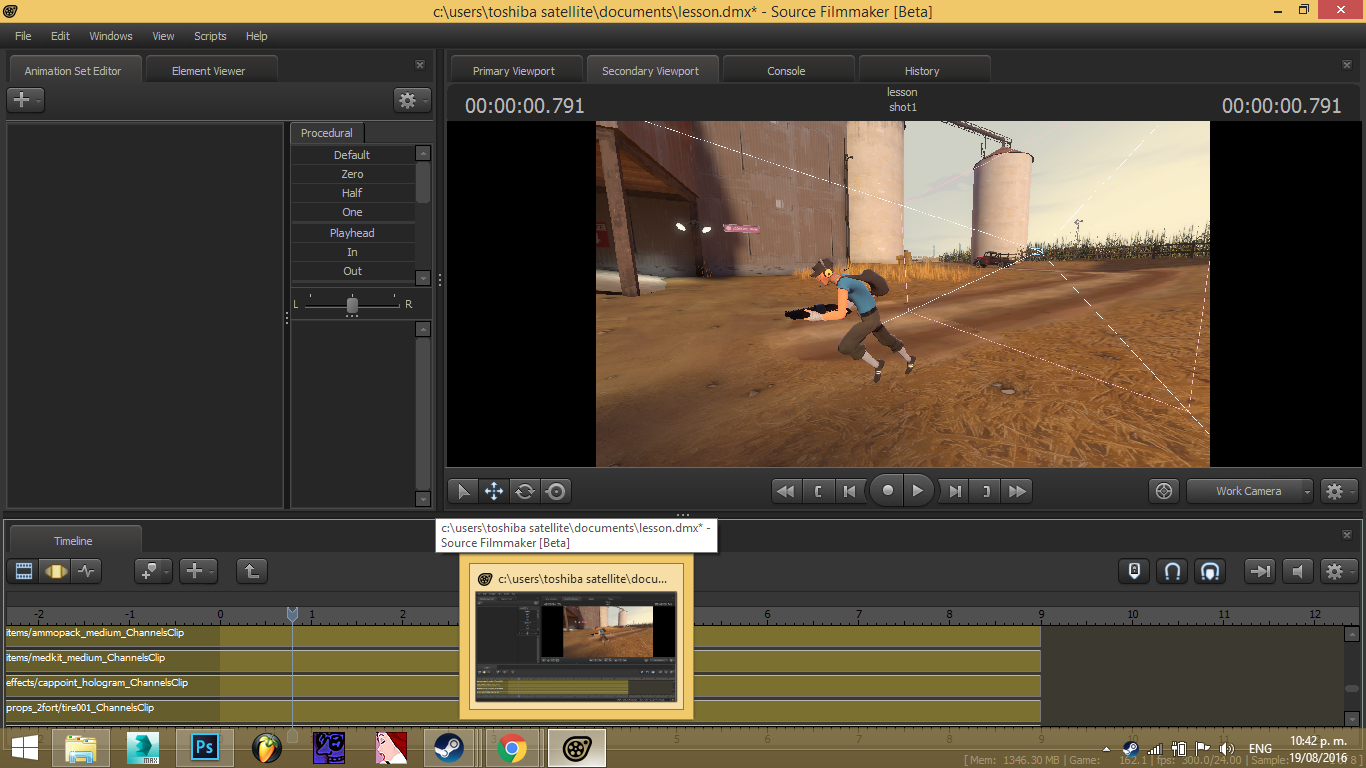Apply the Playhead procedural preset

click(352, 233)
